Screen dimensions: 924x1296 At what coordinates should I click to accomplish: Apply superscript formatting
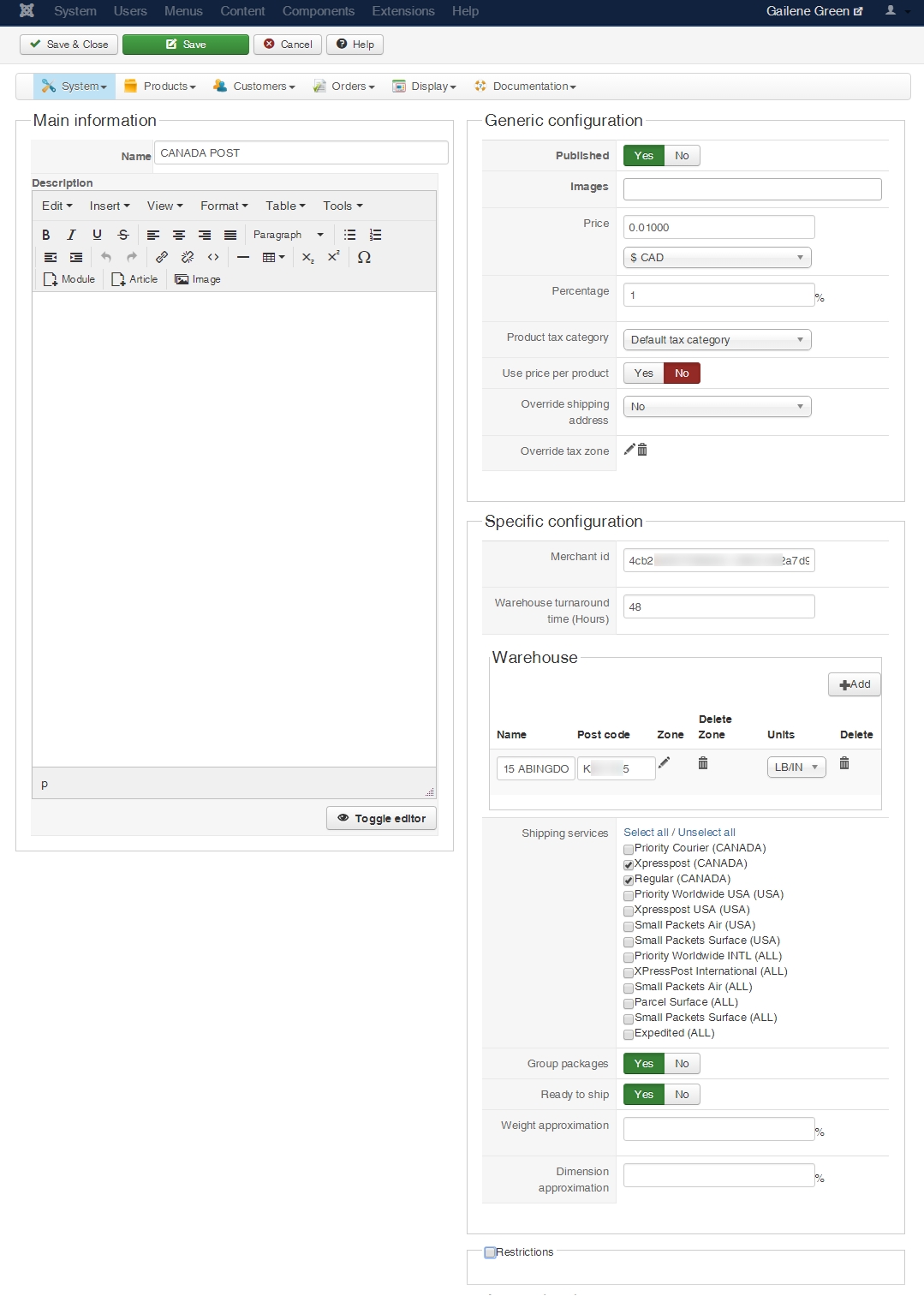click(334, 257)
